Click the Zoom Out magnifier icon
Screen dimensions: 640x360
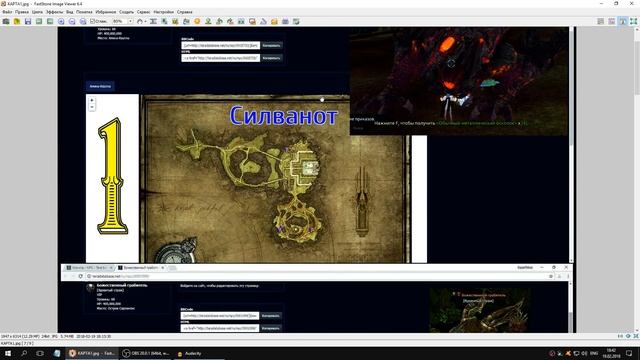pyautogui.click(x=72, y=21)
